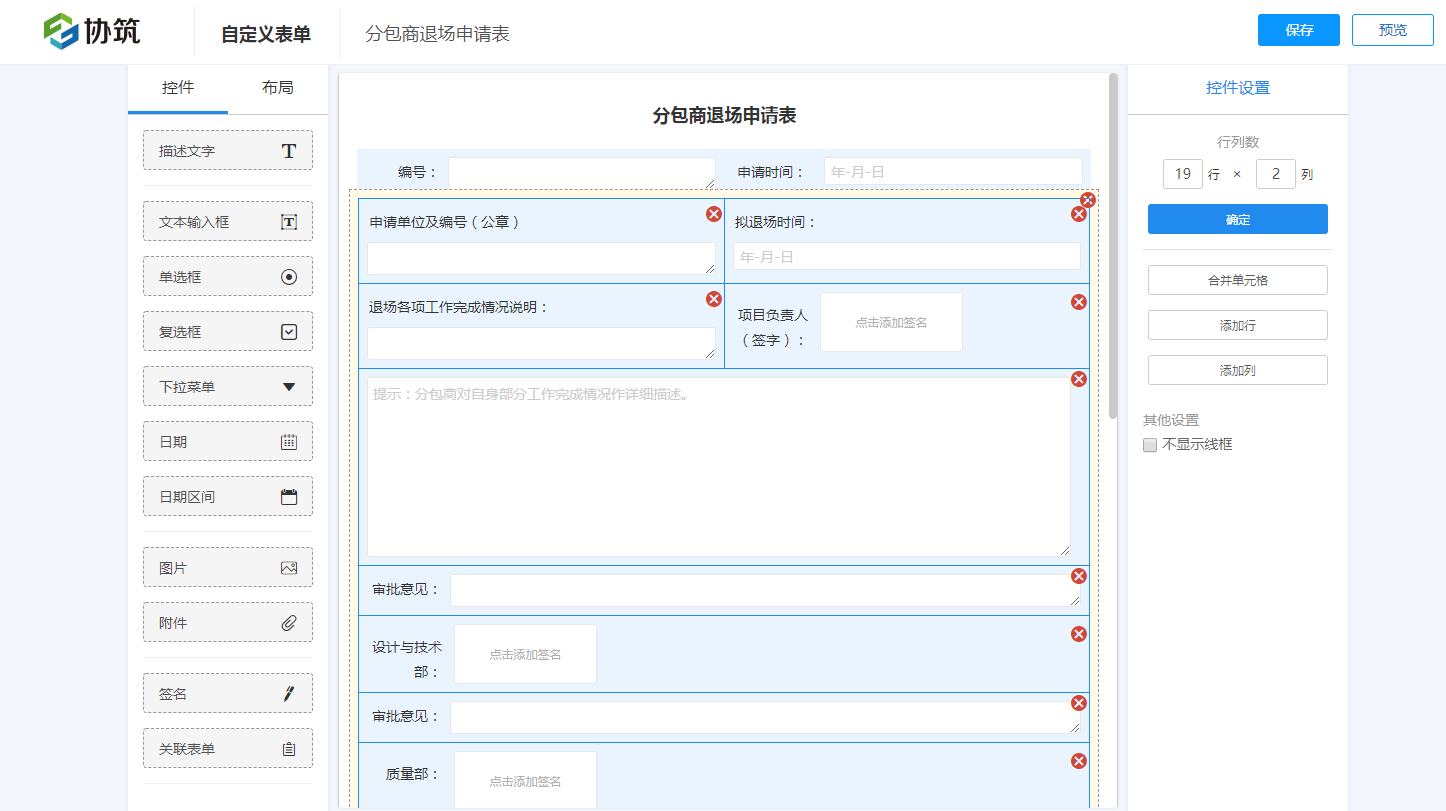The height and width of the screenshot is (811, 1446).
Task: Remove the 项目负责人 signature cell
Action: (1079, 302)
